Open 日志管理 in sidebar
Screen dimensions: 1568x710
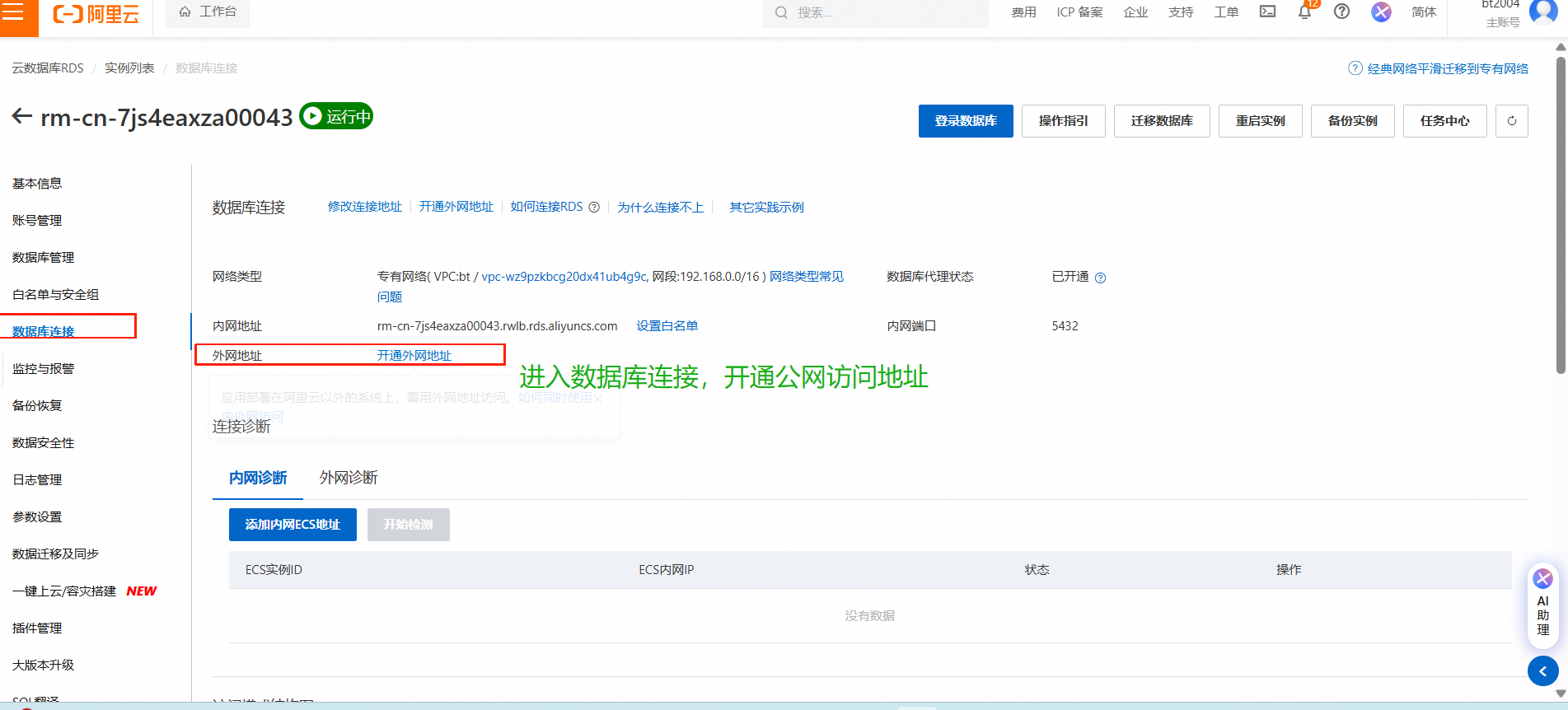37,480
